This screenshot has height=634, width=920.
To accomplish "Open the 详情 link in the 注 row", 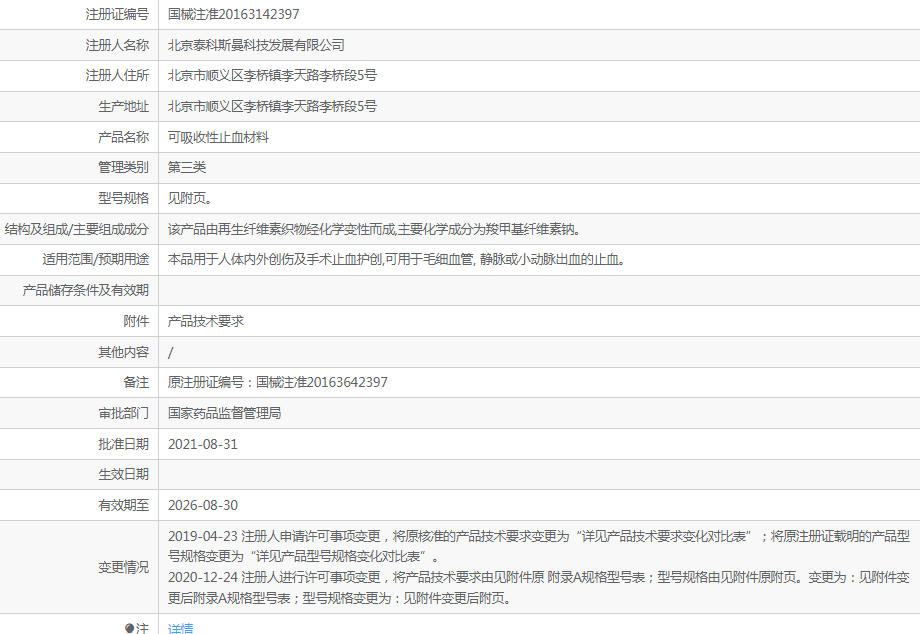I will [x=180, y=629].
